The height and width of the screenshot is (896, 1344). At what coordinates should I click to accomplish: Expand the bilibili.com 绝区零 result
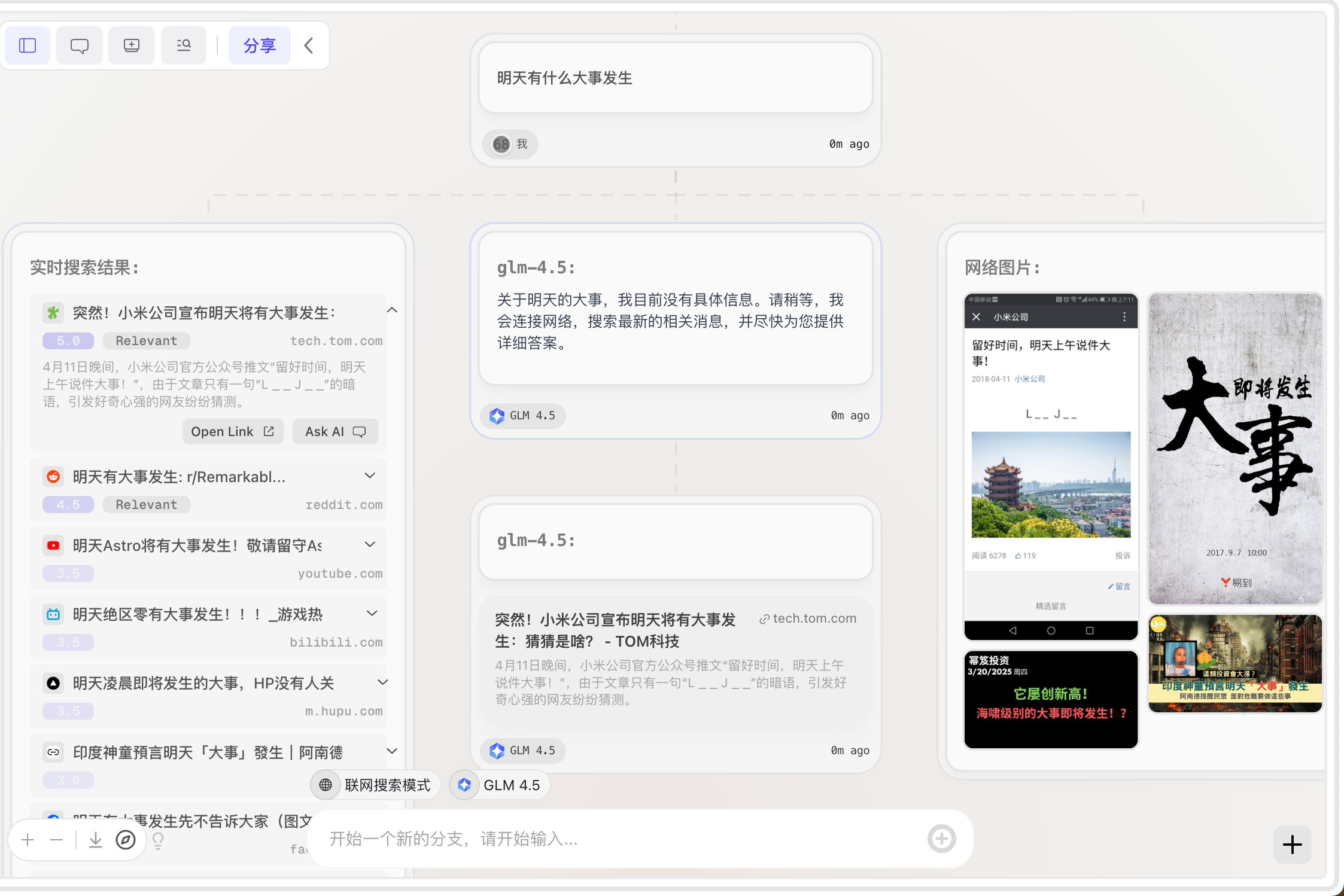pyautogui.click(x=372, y=613)
